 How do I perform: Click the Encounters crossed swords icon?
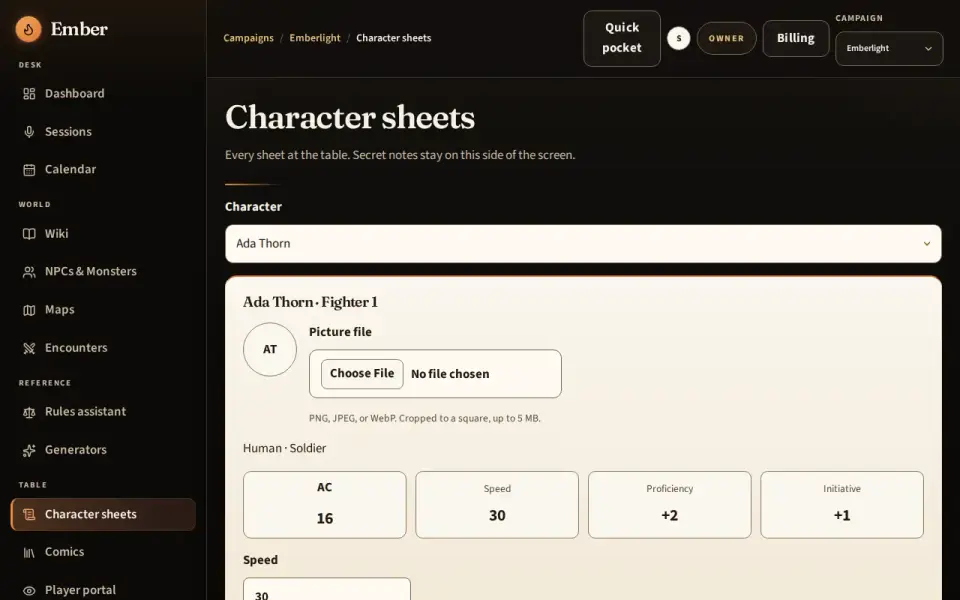(29, 348)
